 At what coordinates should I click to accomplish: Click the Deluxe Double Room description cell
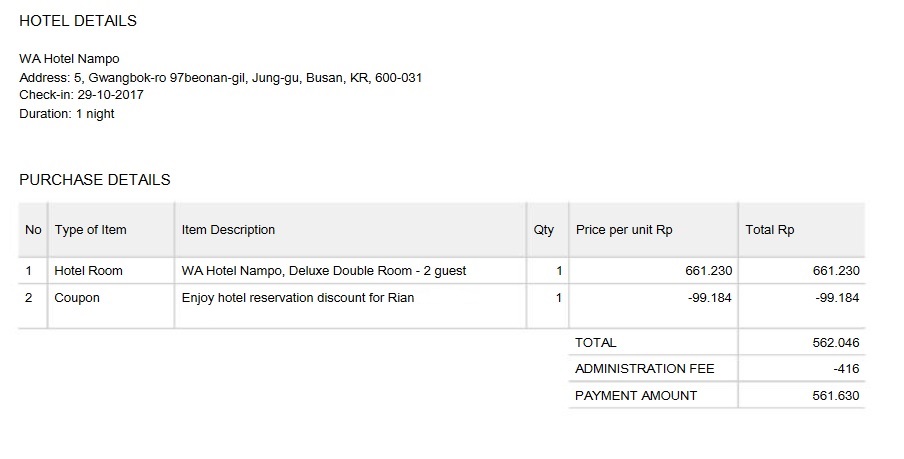pyautogui.click(x=324, y=271)
